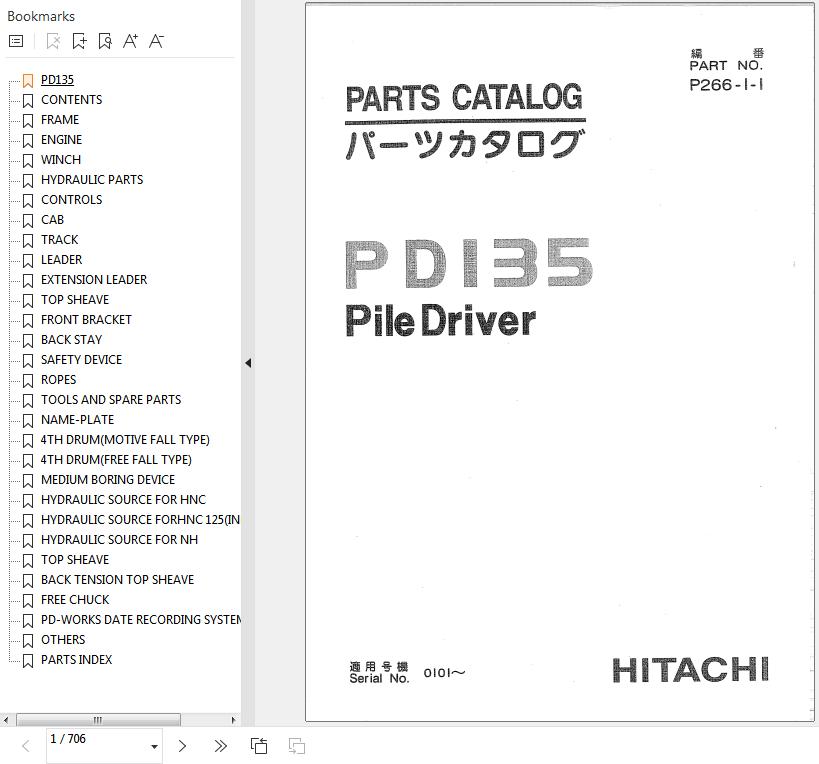This screenshot has width=819, height=764.
Task: Click the PD135 Pile Driver title on the page
Action: [x=469, y=288]
